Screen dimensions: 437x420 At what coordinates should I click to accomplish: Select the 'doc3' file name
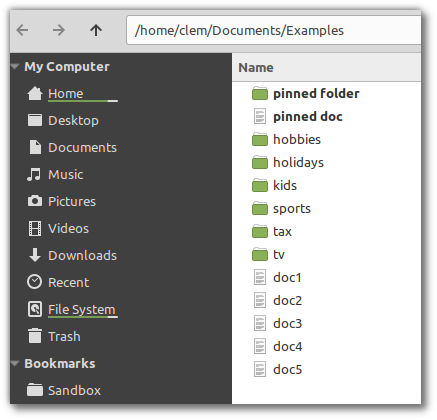(x=287, y=323)
